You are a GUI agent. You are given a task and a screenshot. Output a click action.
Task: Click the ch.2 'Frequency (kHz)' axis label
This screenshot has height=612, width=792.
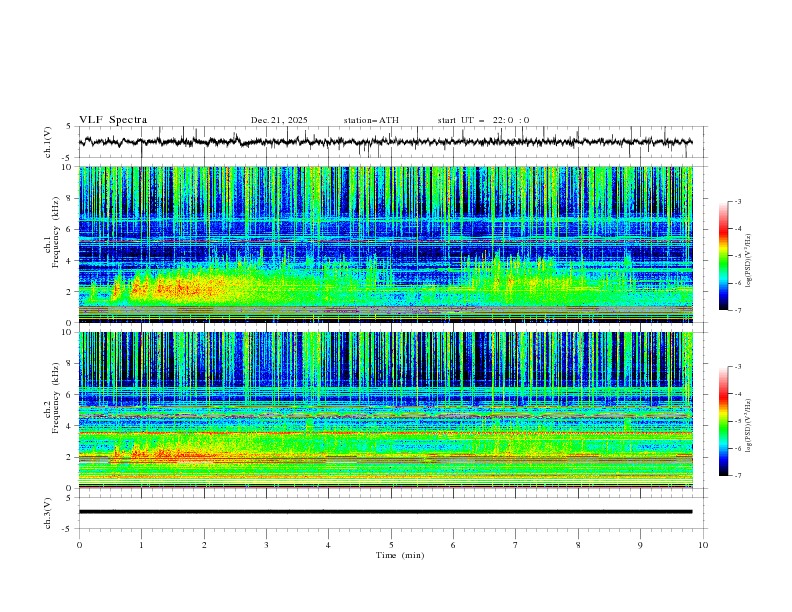pos(56,397)
